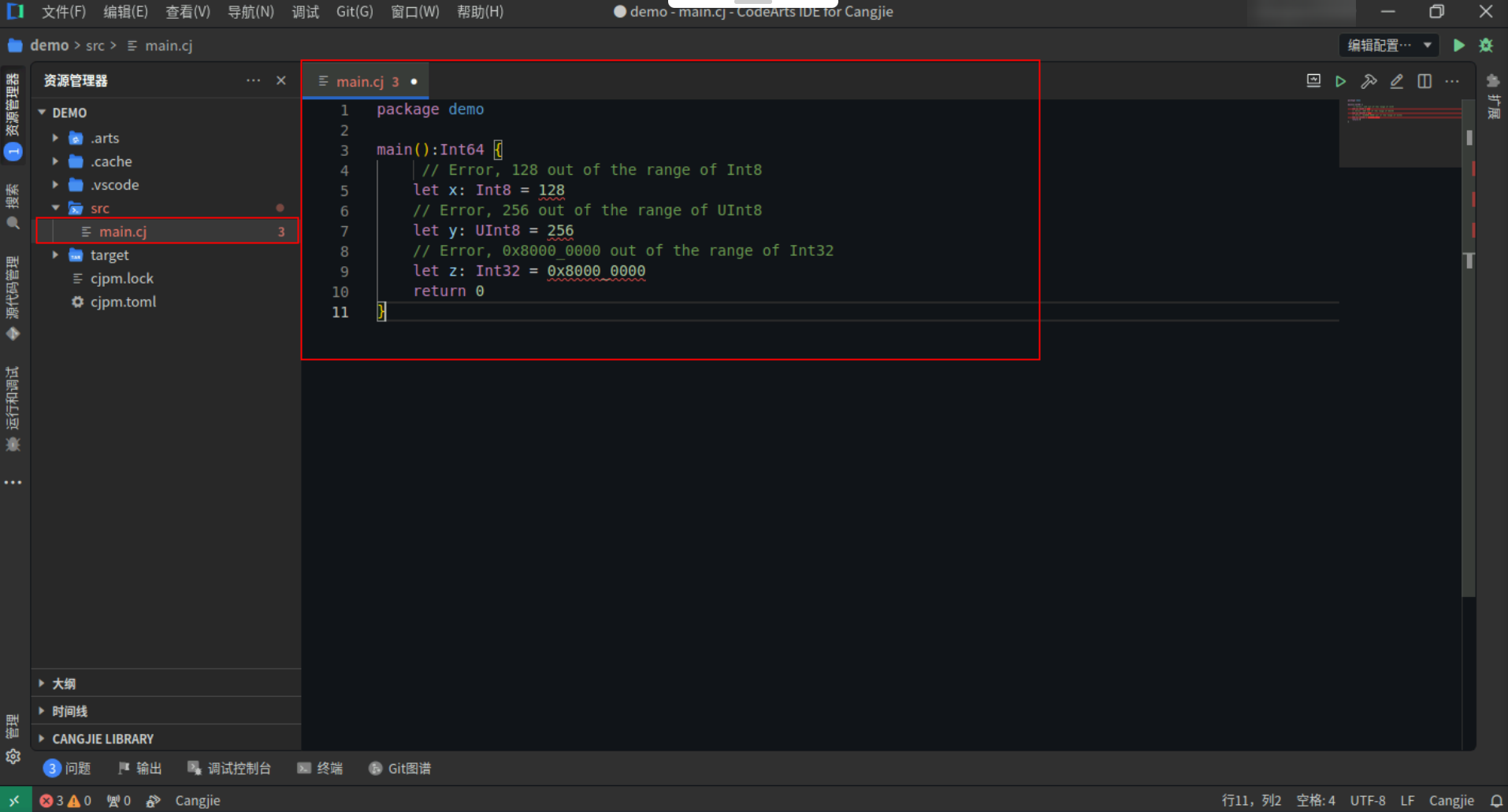Change indentation via 空格: 4 status item
1508x812 pixels.
tap(1316, 800)
